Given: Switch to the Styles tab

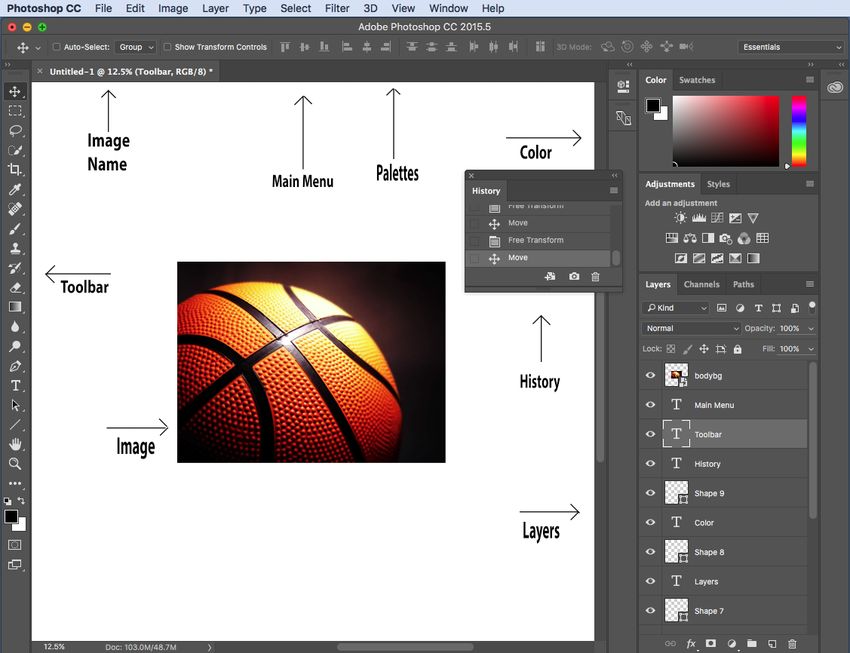Looking at the screenshot, I should point(718,184).
